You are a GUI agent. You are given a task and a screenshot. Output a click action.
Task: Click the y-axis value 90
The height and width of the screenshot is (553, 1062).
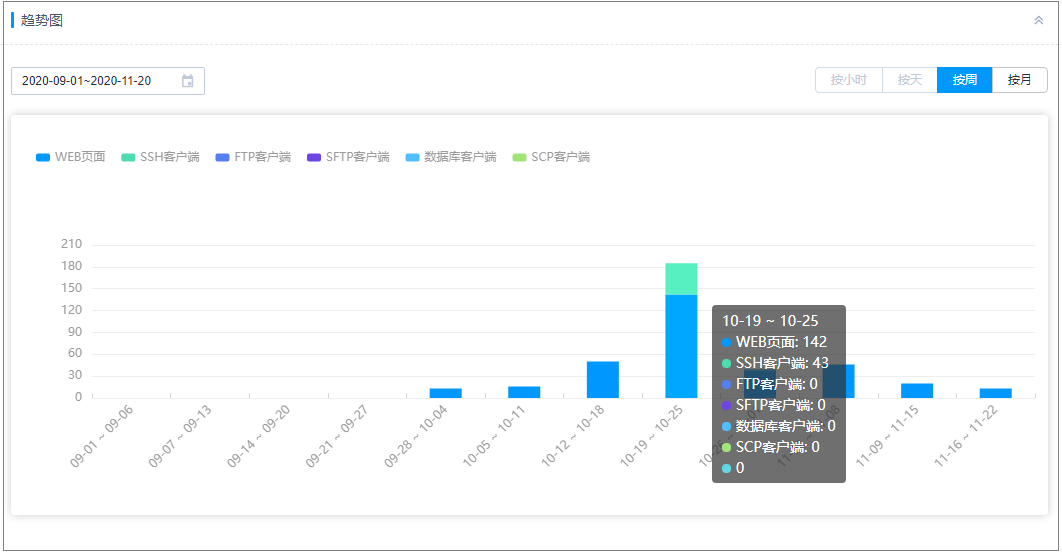click(75, 331)
